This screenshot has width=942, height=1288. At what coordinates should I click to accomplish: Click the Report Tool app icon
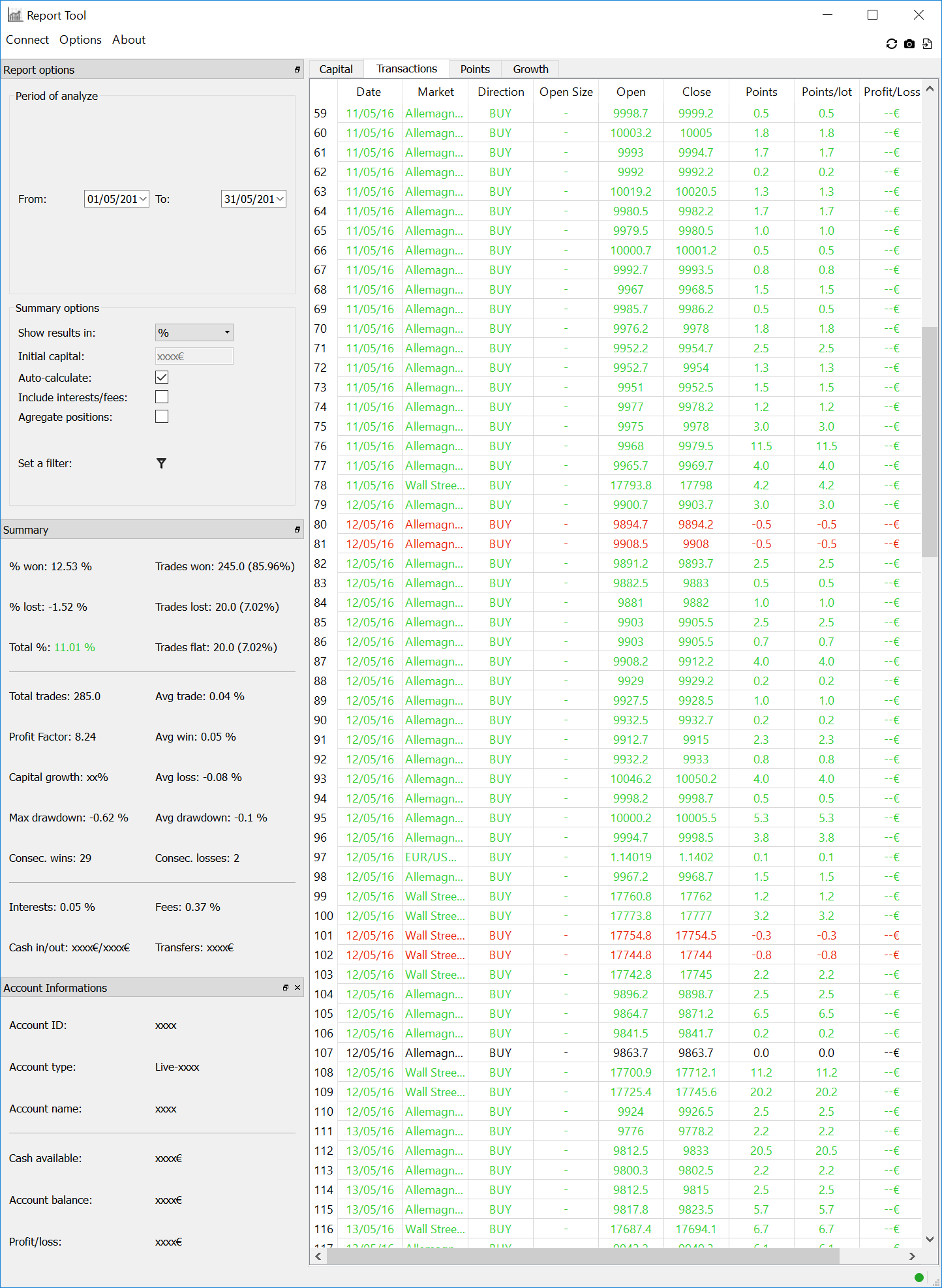click(14, 15)
